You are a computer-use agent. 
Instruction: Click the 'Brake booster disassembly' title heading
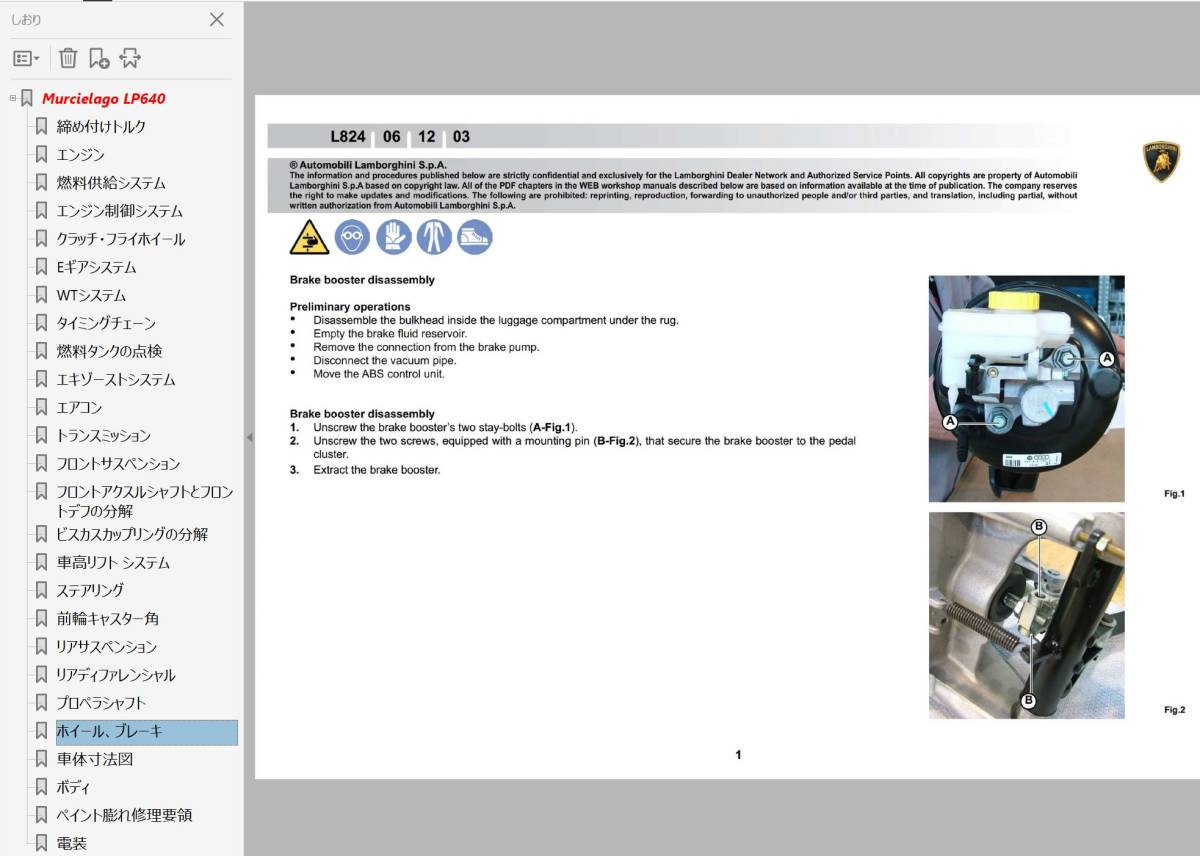coord(362,280)
